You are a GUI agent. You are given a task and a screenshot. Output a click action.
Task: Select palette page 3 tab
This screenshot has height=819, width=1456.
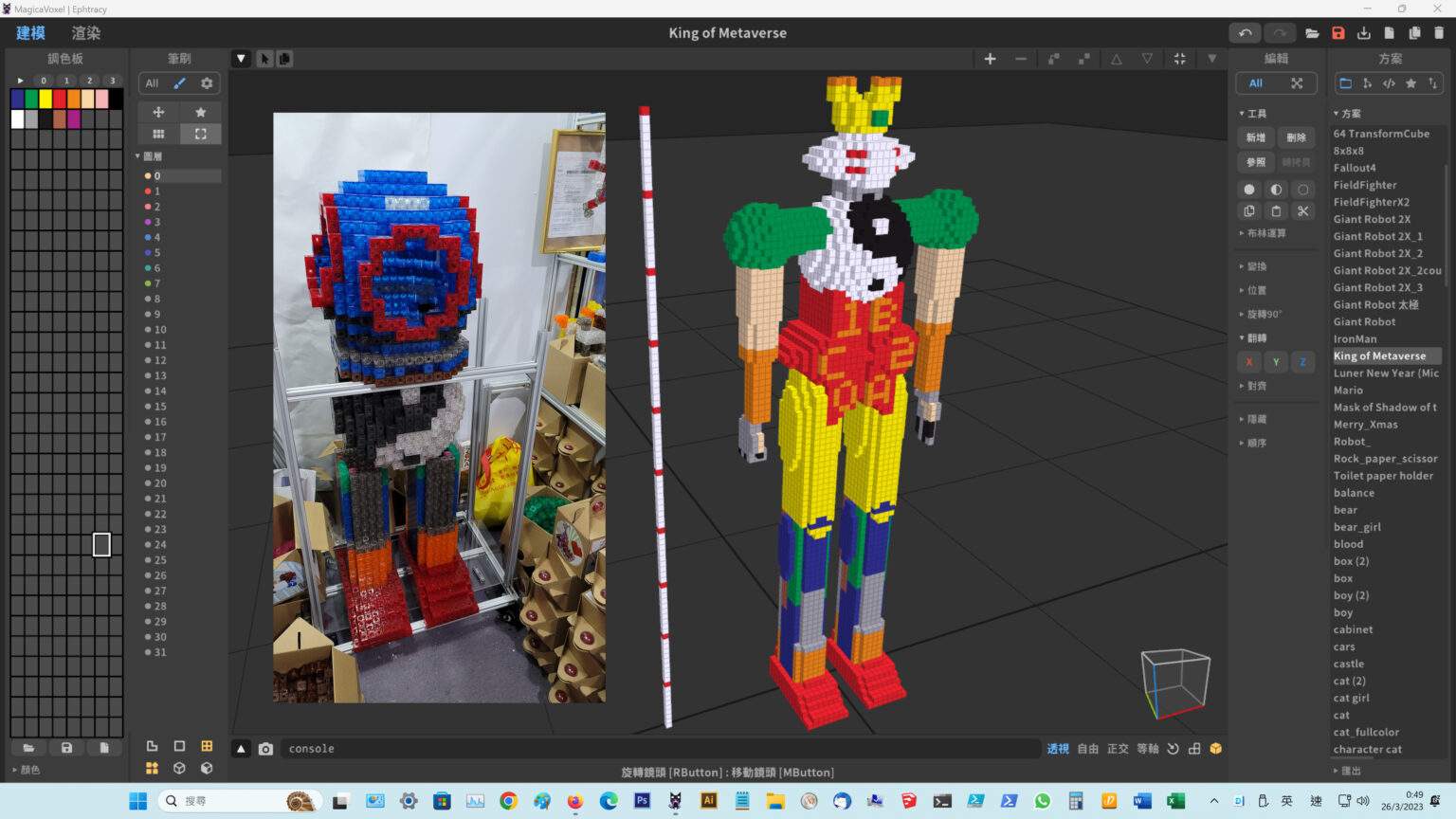pyautogui.click(x=112, y=81)
